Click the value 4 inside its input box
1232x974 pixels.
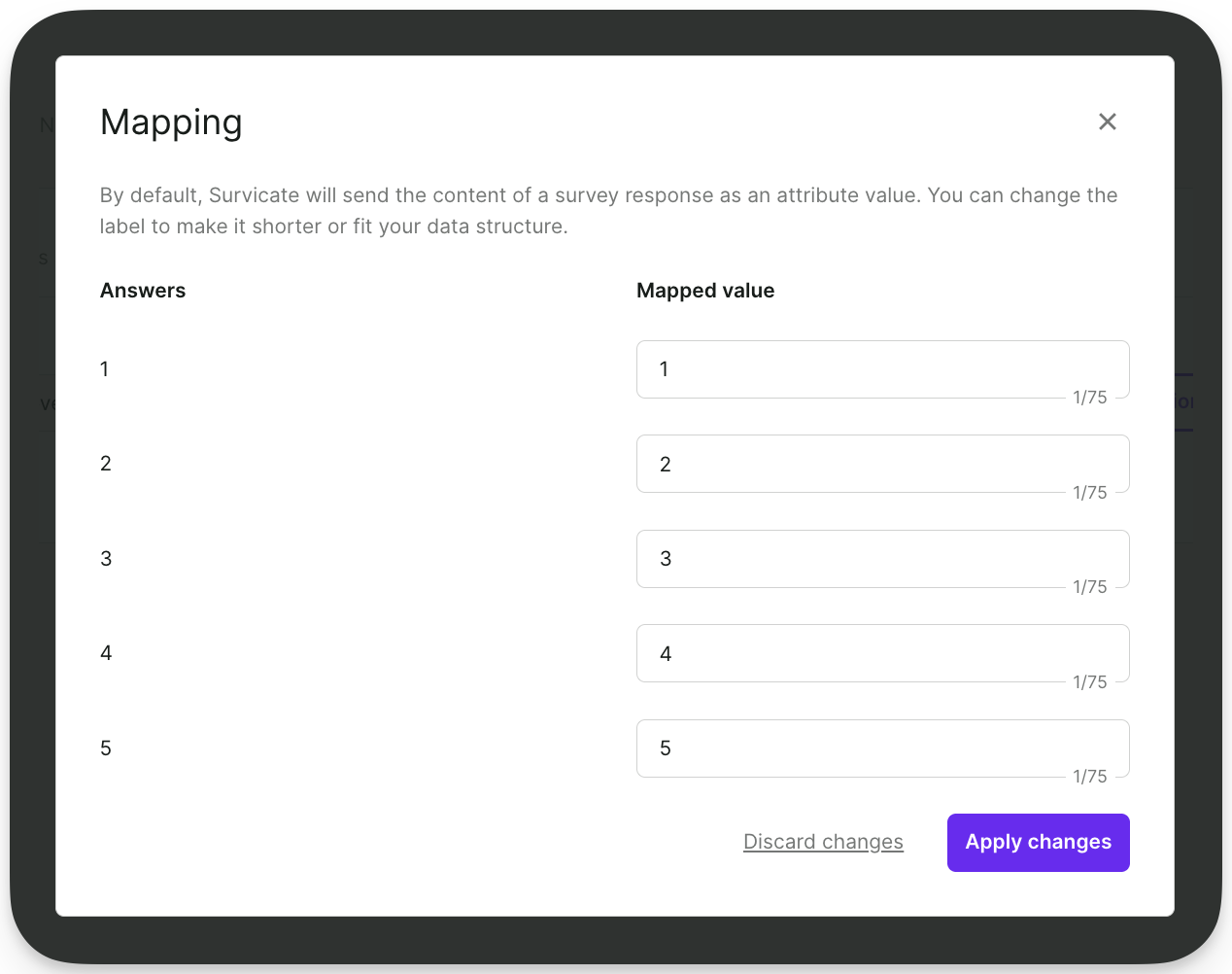click(666, 653)
